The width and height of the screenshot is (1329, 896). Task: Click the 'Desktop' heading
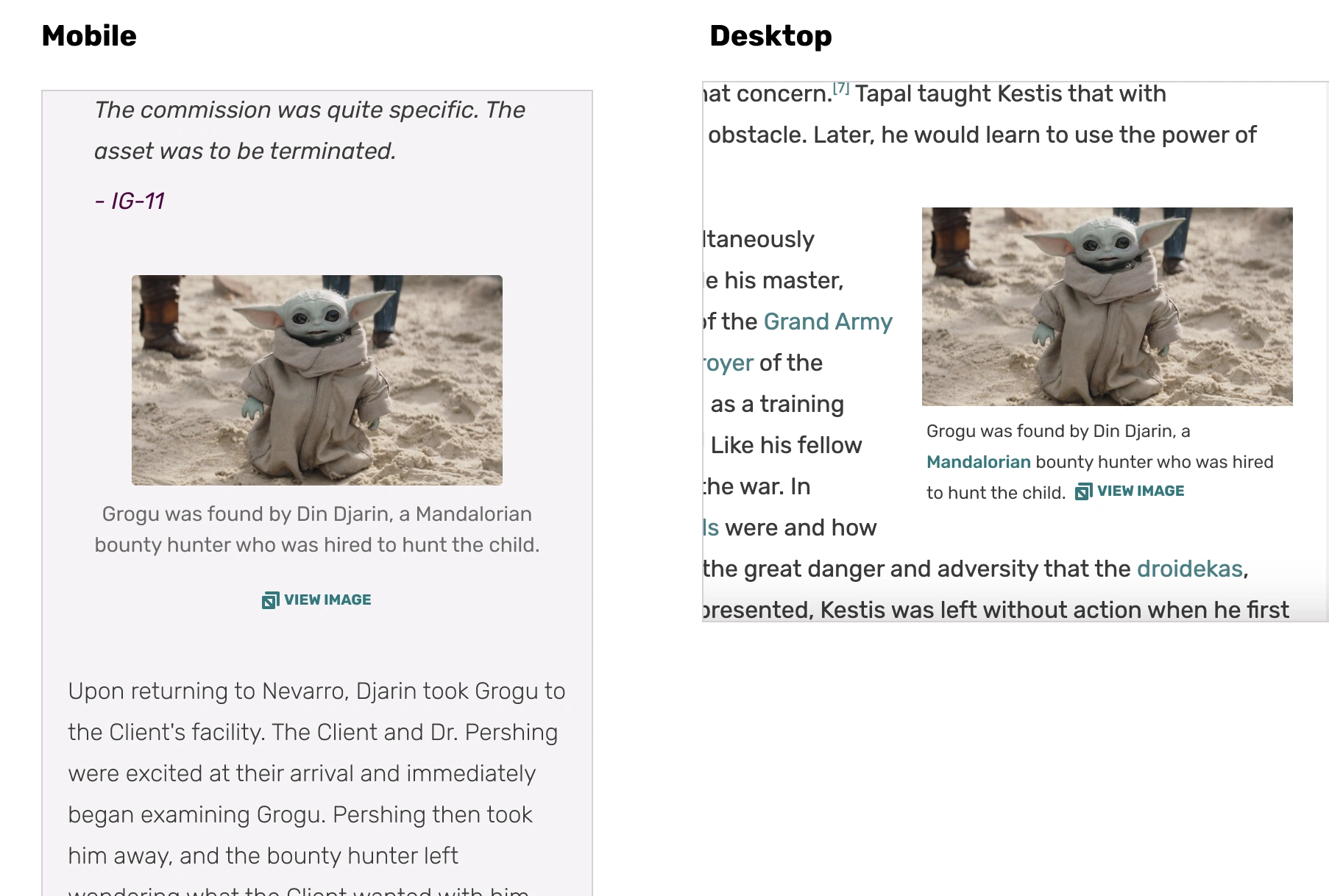(770, 35)
